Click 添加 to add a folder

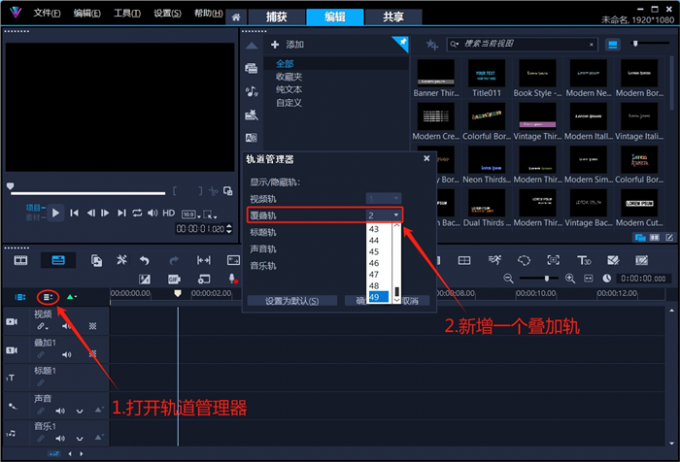288,44
